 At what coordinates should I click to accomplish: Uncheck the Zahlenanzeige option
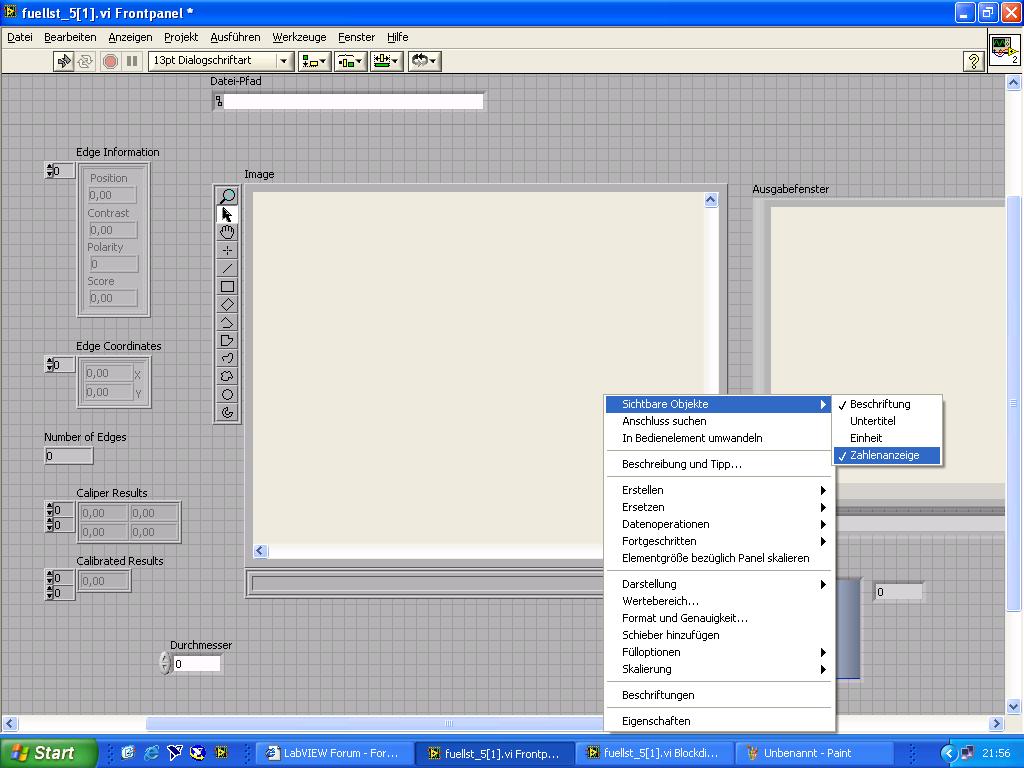click(x=884, y=455)
